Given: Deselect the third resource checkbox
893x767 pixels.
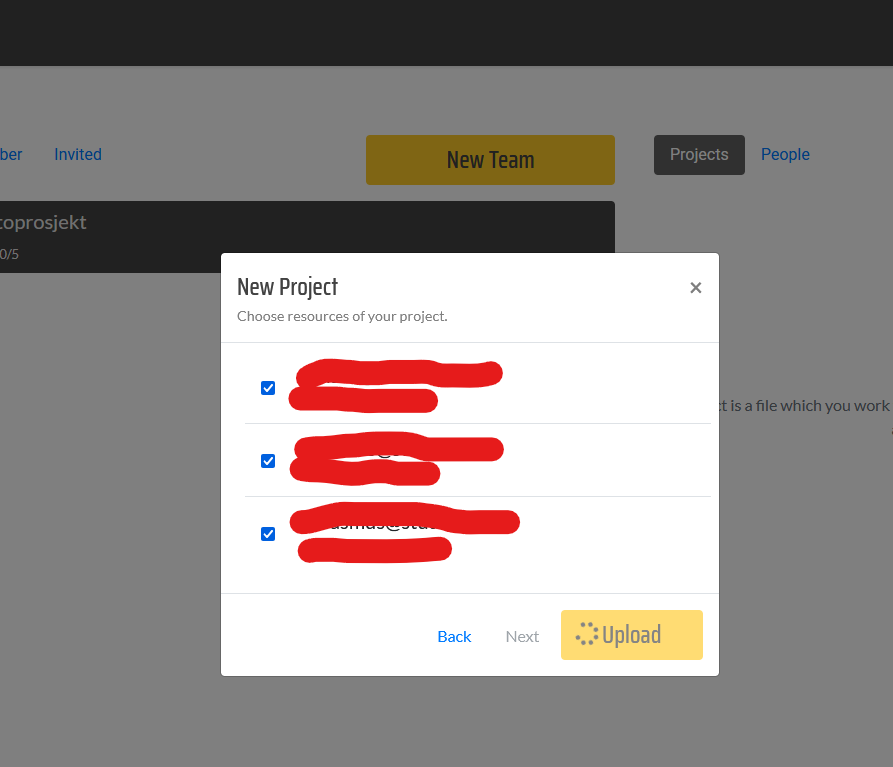Looking at the screenshot, I should pos(268,534).
